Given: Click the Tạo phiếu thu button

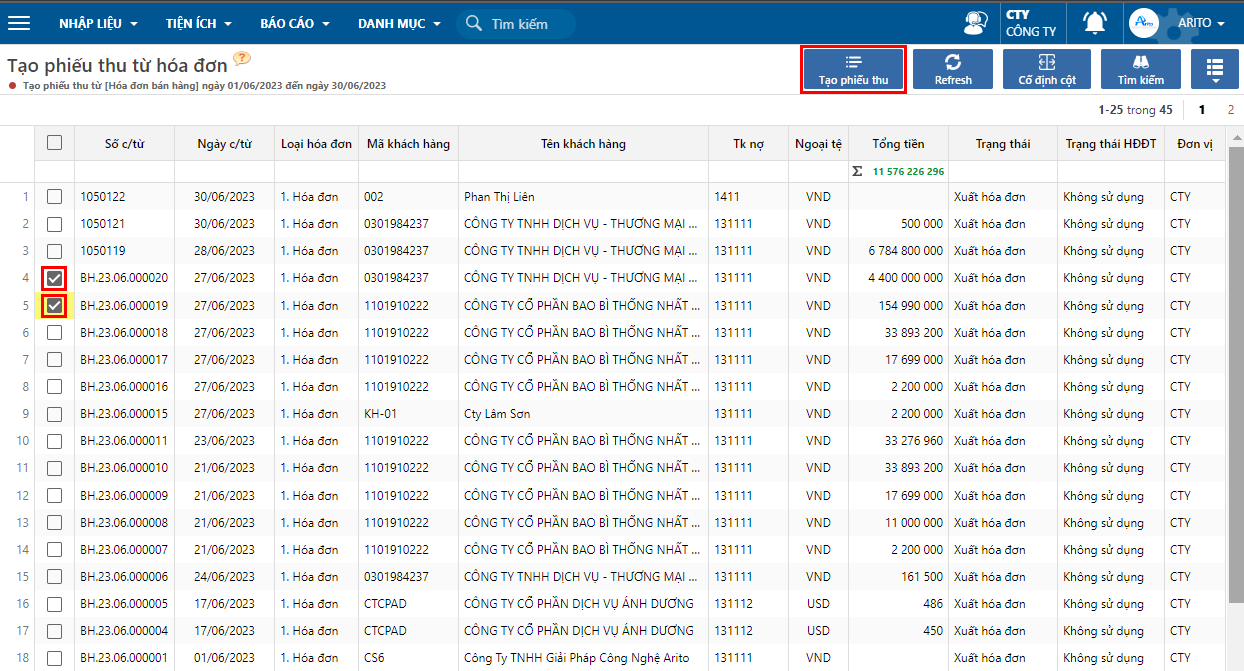Looking at the screenshot, I should (x=853, y=69).
